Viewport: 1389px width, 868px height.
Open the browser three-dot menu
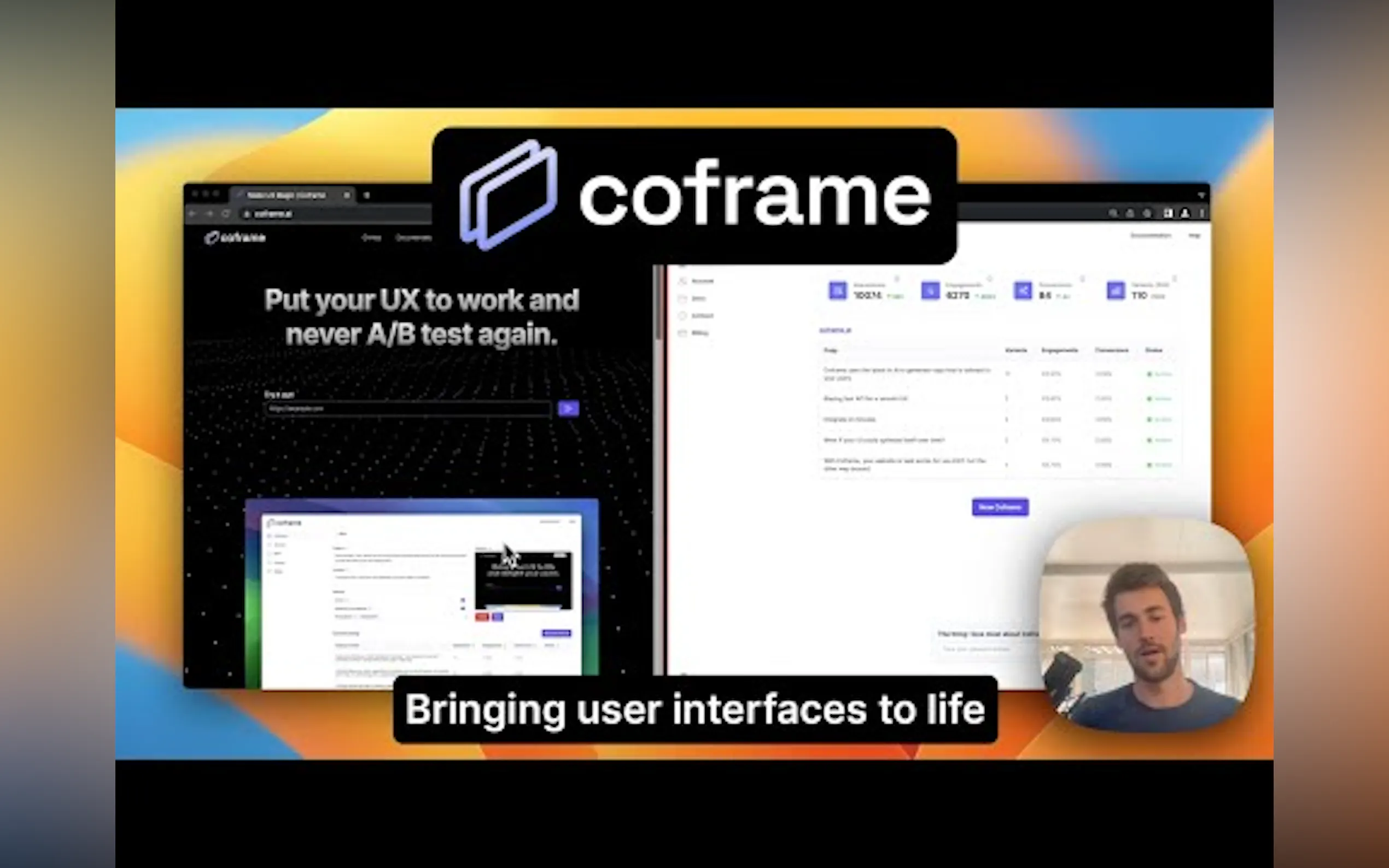(x=1202, y=214)
